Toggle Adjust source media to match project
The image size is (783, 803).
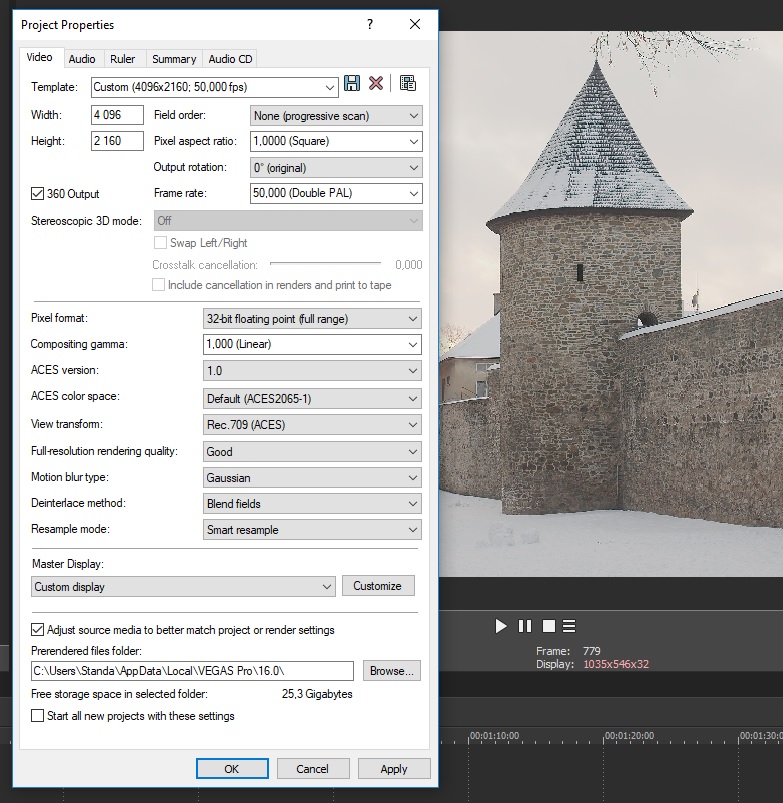click(38, 630)
